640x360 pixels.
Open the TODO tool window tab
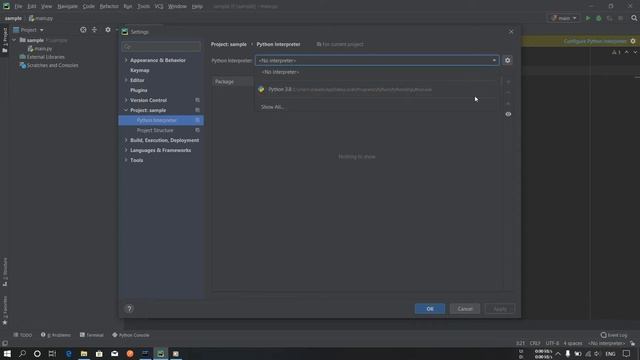click(22, 335)
